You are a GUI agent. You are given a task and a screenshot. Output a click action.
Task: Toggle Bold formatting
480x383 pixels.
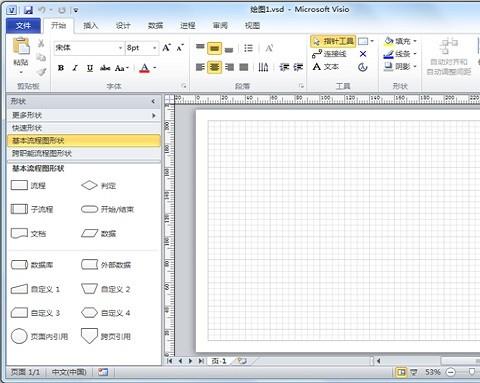click(61, 68)
